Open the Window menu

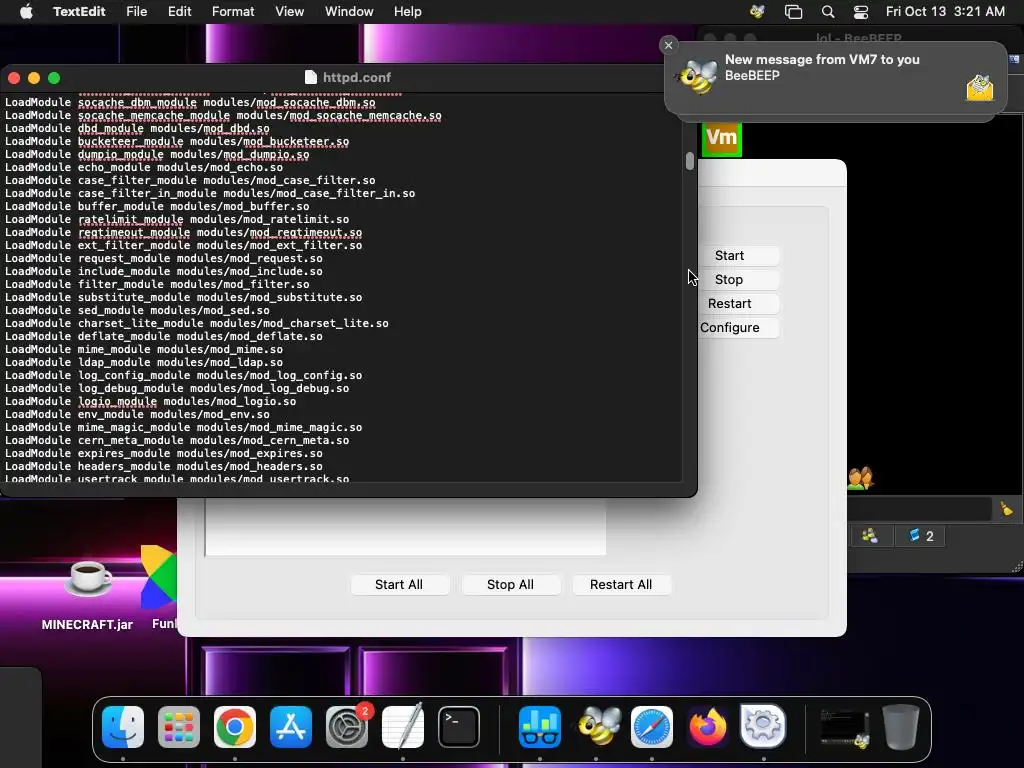click(x=349, y=12)
